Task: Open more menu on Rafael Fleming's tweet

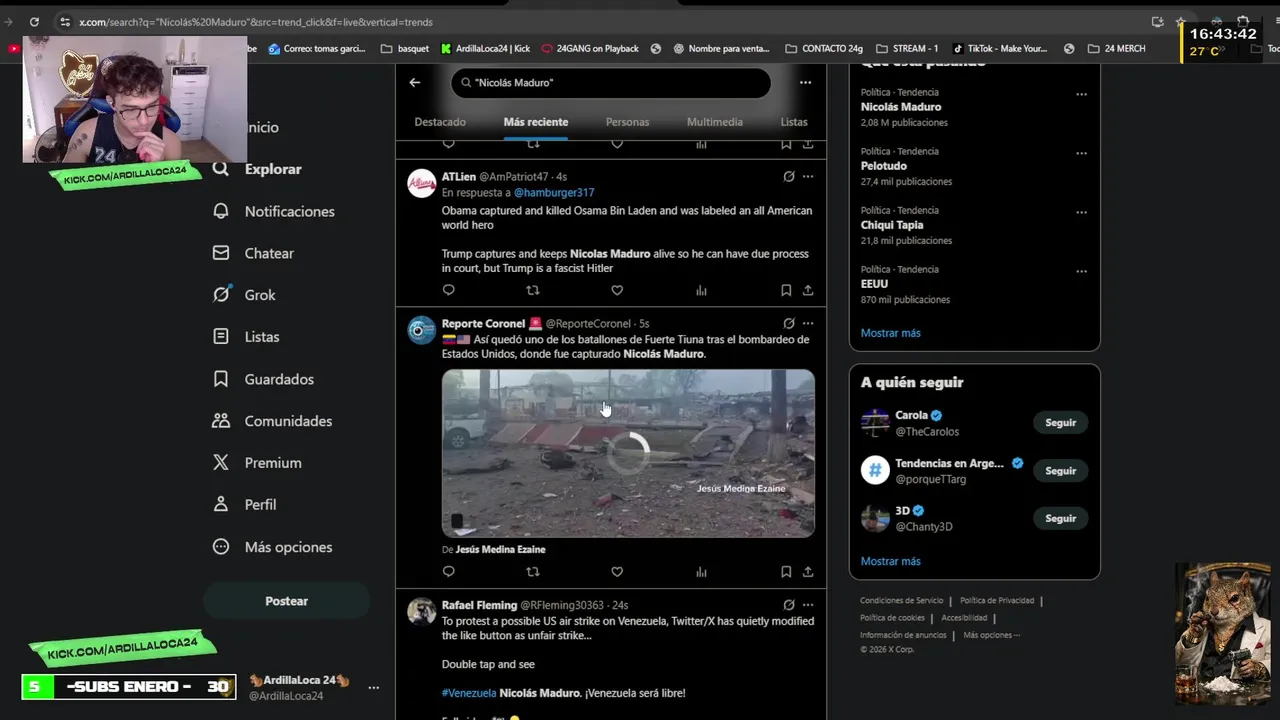Action: pos(808,605)
